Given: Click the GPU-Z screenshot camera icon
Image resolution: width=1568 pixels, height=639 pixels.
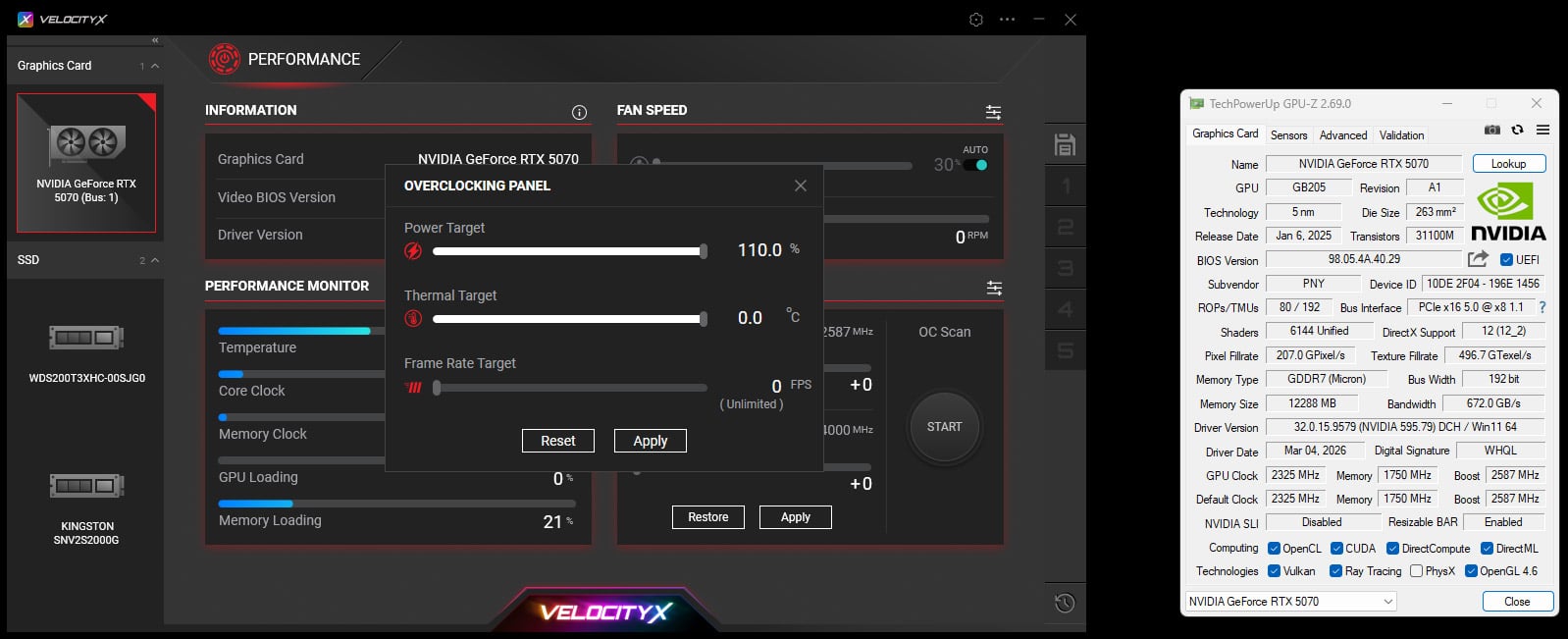Looking at the screenshot, I should click(x=1491, y=130).
